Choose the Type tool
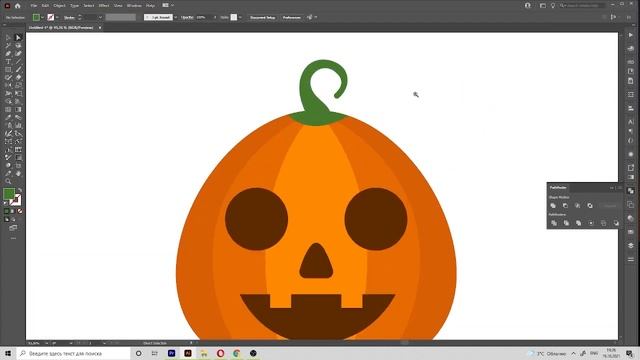 (8, 61)
